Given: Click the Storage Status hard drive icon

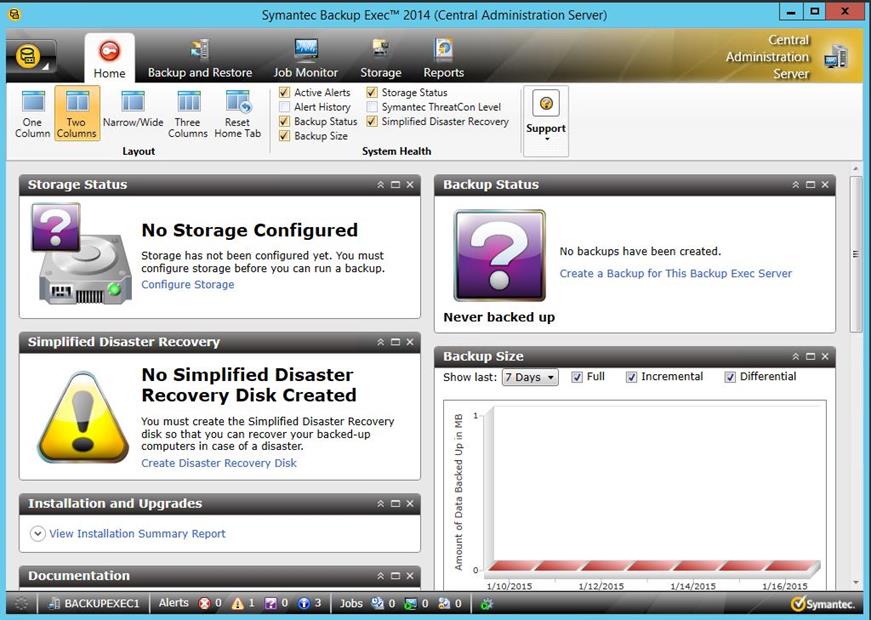Looking at the screenshot, I should pos(82,253).
